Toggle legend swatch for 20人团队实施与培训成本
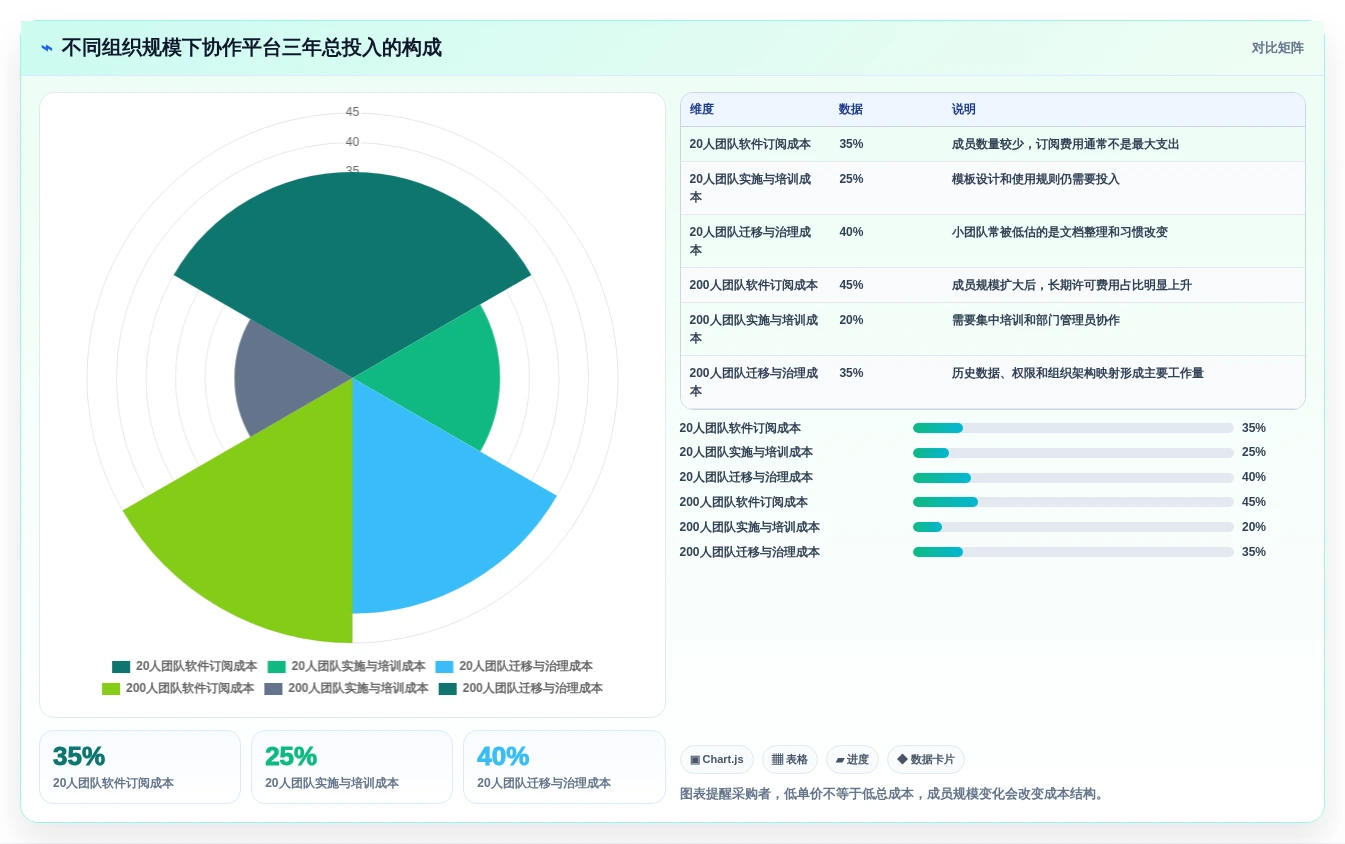 277,667
